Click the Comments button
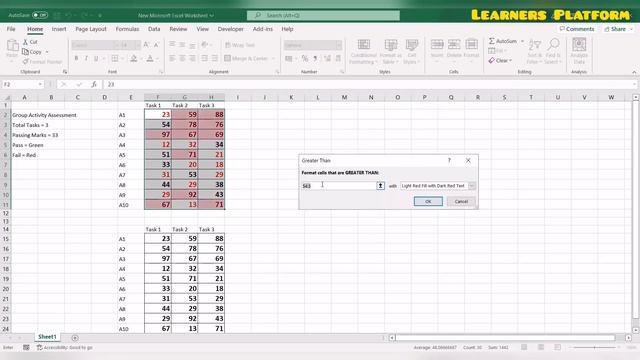This screenshot has height=360, width=640. [x=576, y=29]
